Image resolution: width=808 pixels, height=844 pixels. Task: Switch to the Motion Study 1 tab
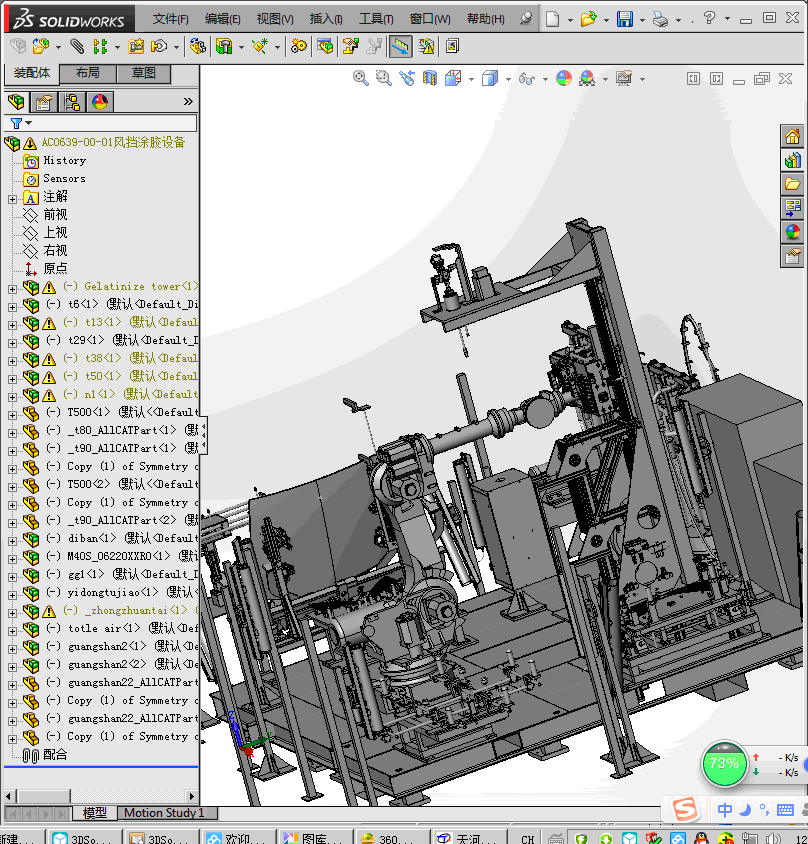tap(163, 813)
